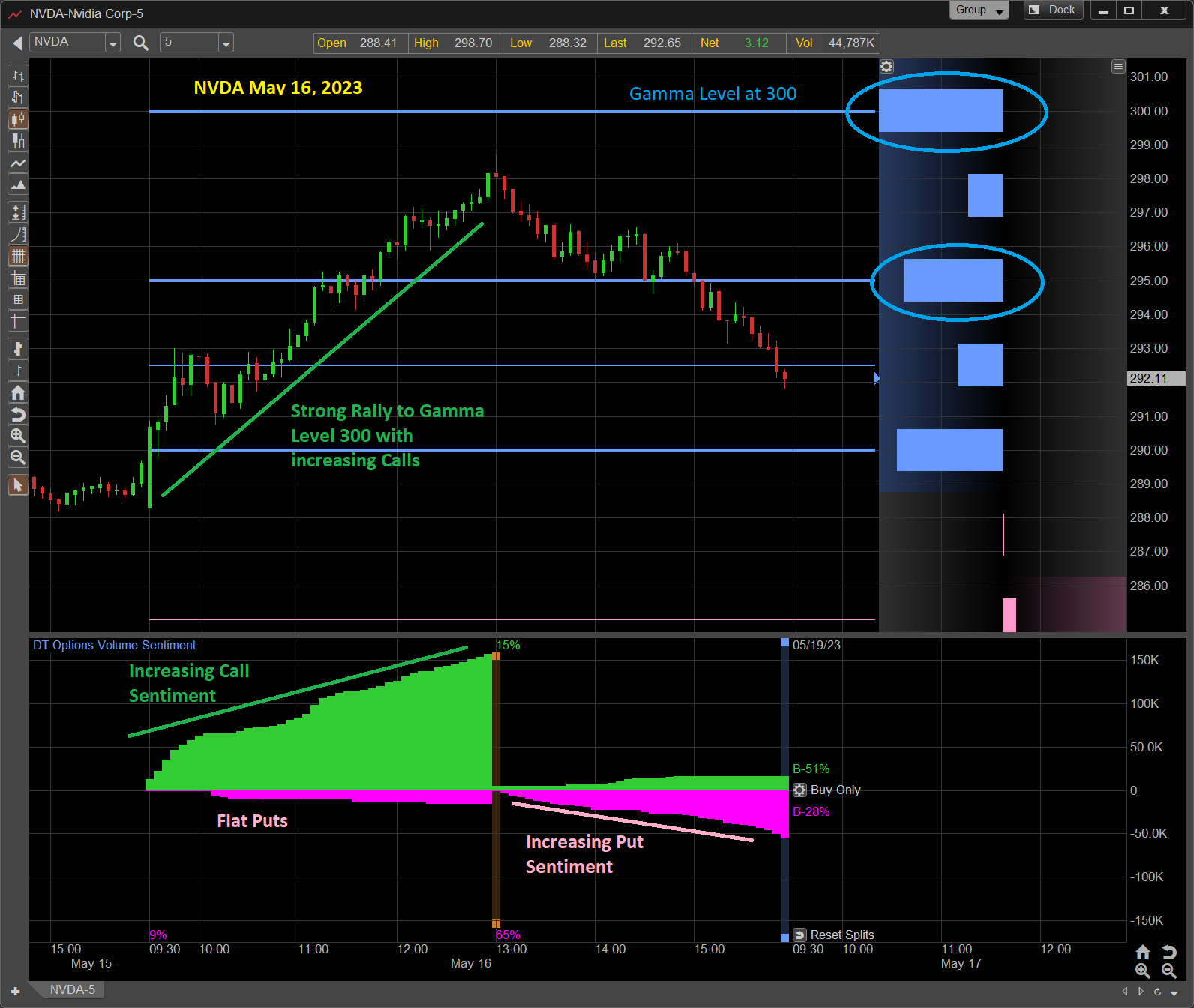
Task: Toggle the chart grid lines
Action: pyautogui.click(x=18, y=256)
